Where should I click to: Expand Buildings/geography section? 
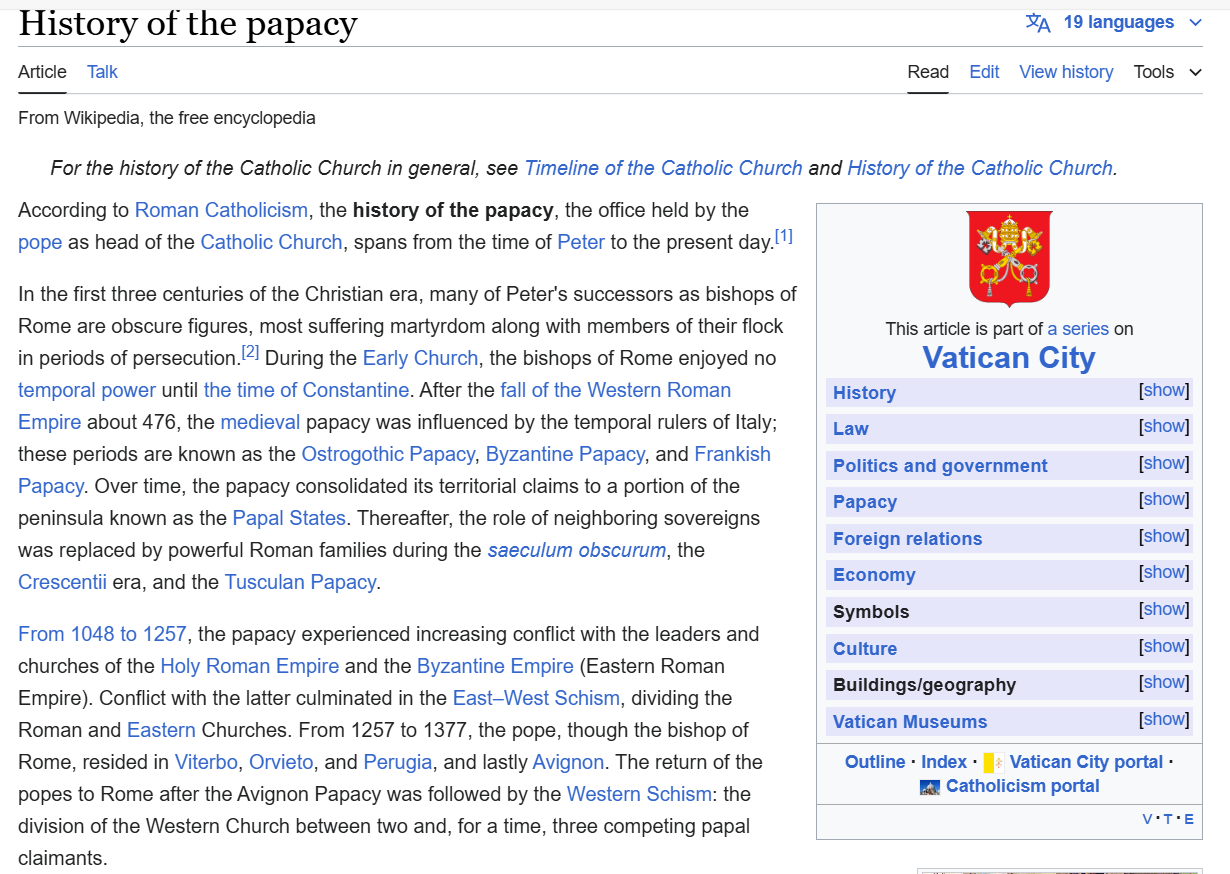(x=1165, y=682)
